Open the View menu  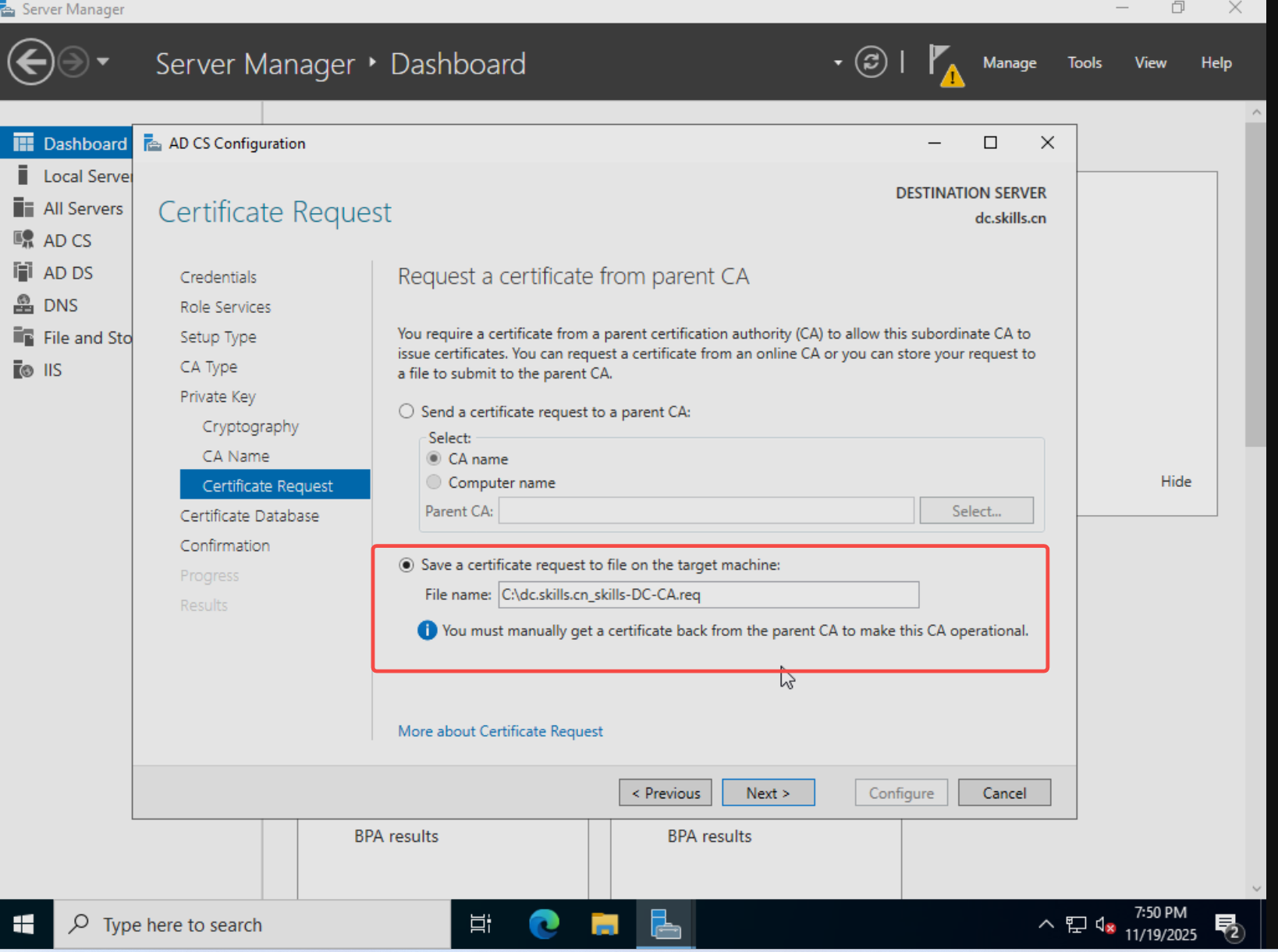point(1150,62)
